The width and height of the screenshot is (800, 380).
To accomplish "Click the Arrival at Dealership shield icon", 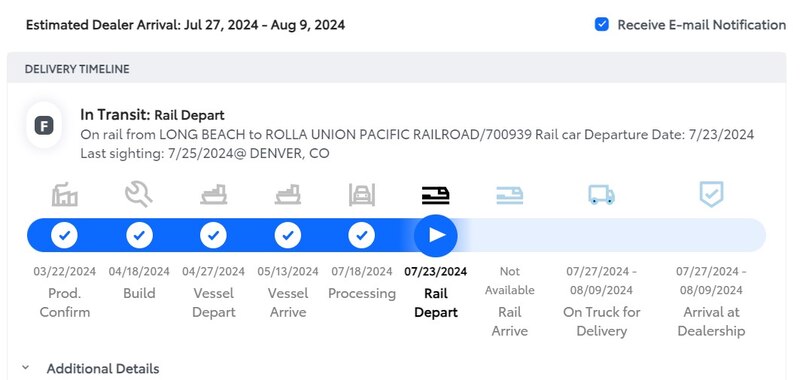I will [x=711, y=194].
